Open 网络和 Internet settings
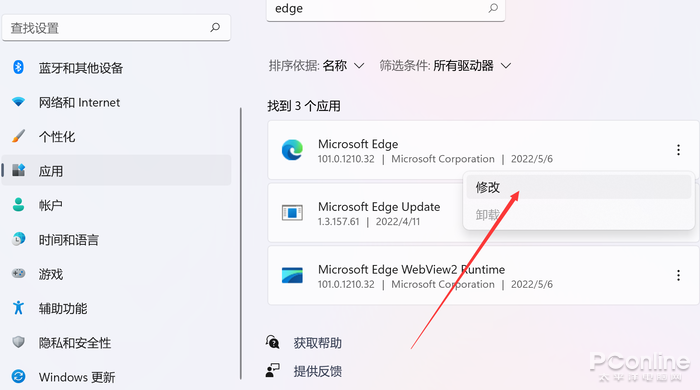This screenshot has width=700, height=390. click(79, 103)
